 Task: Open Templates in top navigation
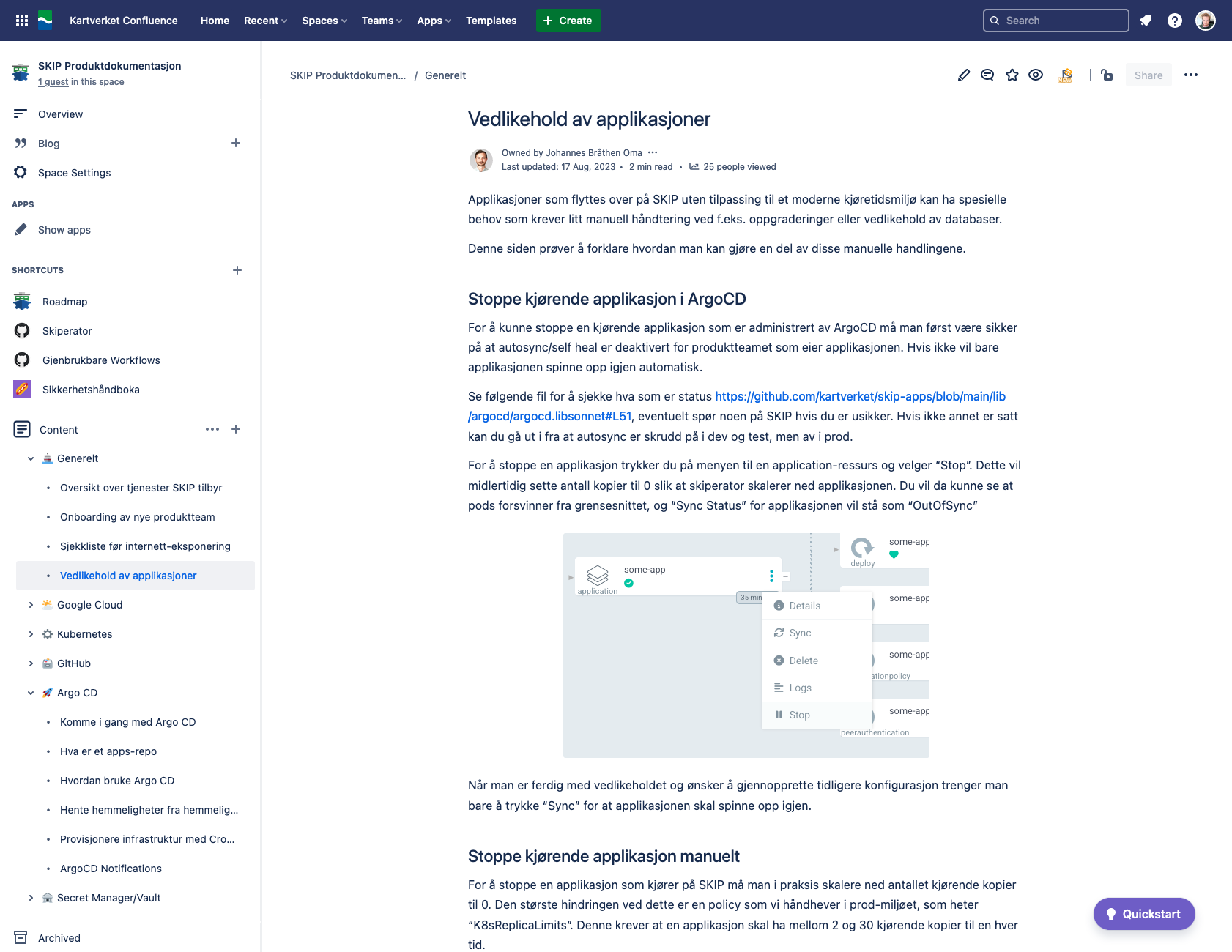click(491, 21)
